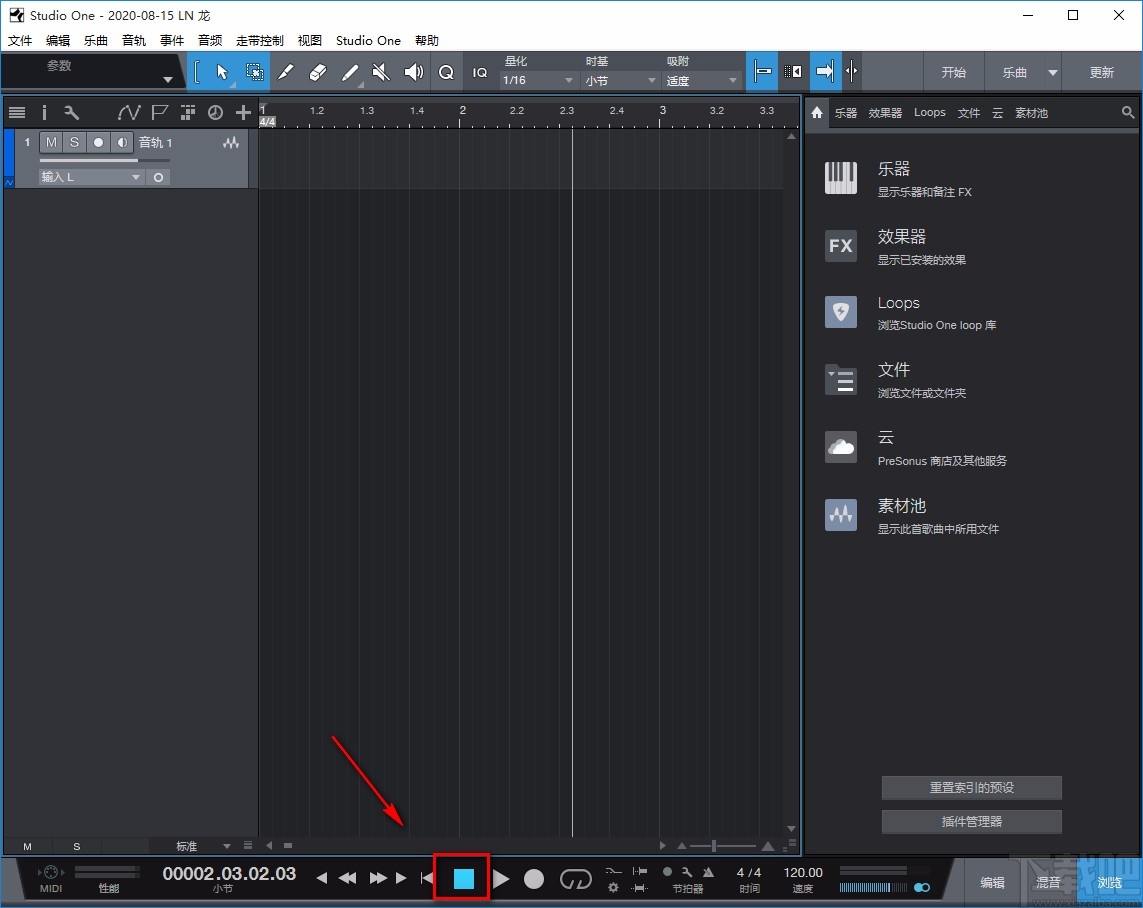
Task: Toggle the blue switch by the level meter
Action: [922, 887]
